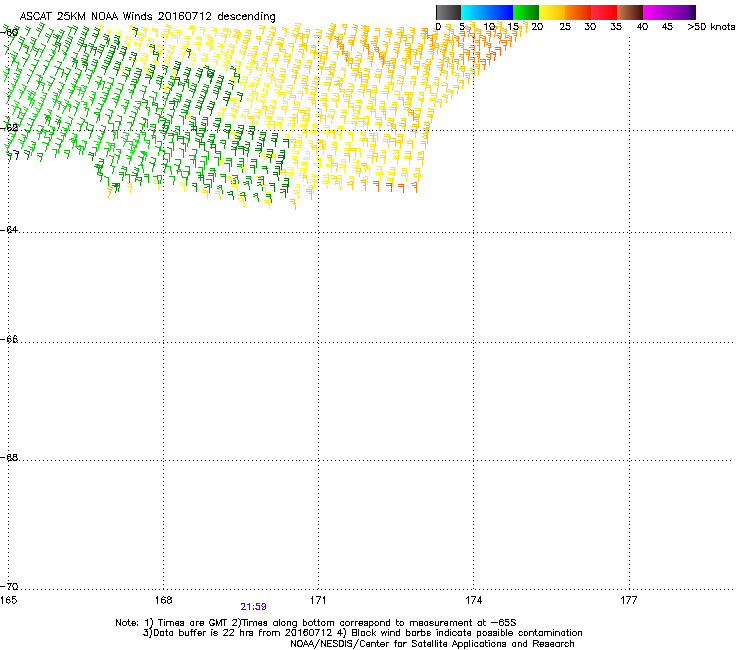Click longitude label '168' on bottom axis
The image size is (740, 650).
coord(163,600)
